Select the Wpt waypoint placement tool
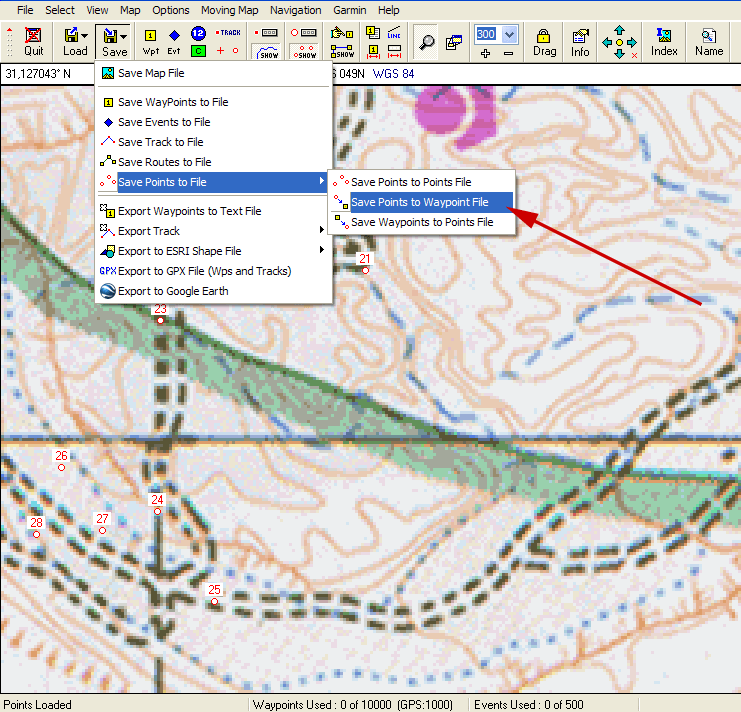 (150, 42)
